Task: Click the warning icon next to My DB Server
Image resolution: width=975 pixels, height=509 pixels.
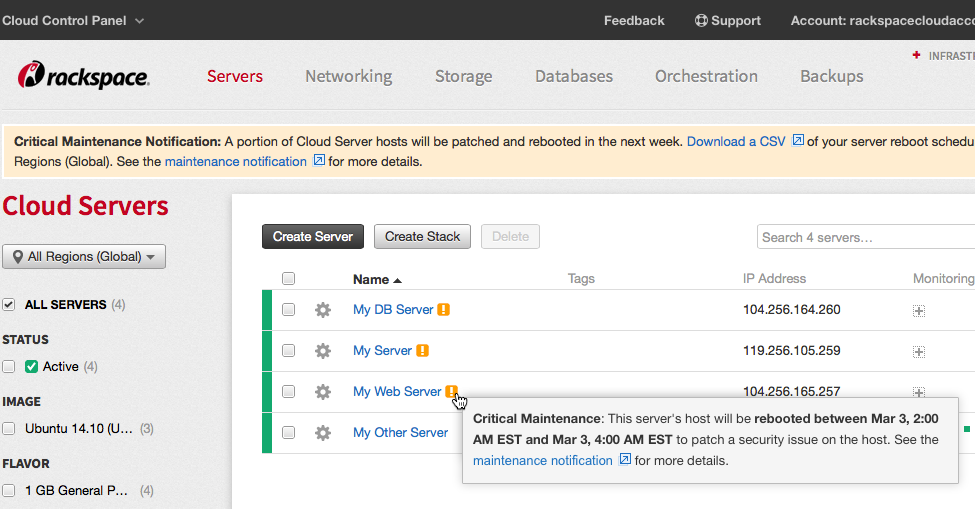Action: click(x=444, y=310)
